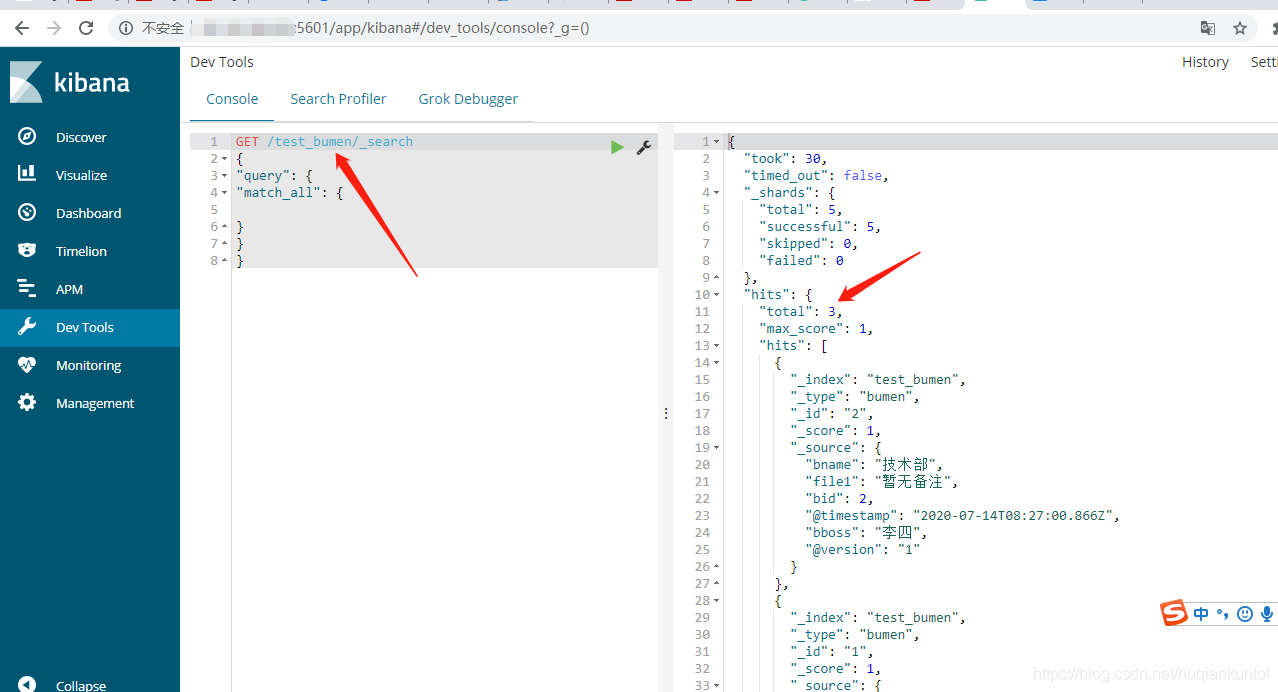This screenshot has height=692, width=1278.
Task: Click the "total": 3 hits line
Action: pyautogui.click(x=801, y=312)
